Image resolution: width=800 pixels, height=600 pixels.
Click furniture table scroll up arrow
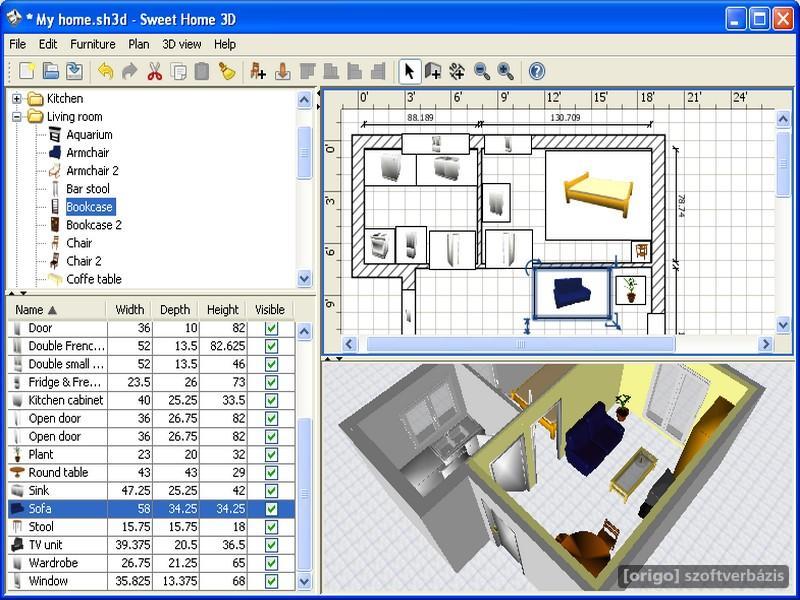tap(304, 332)
